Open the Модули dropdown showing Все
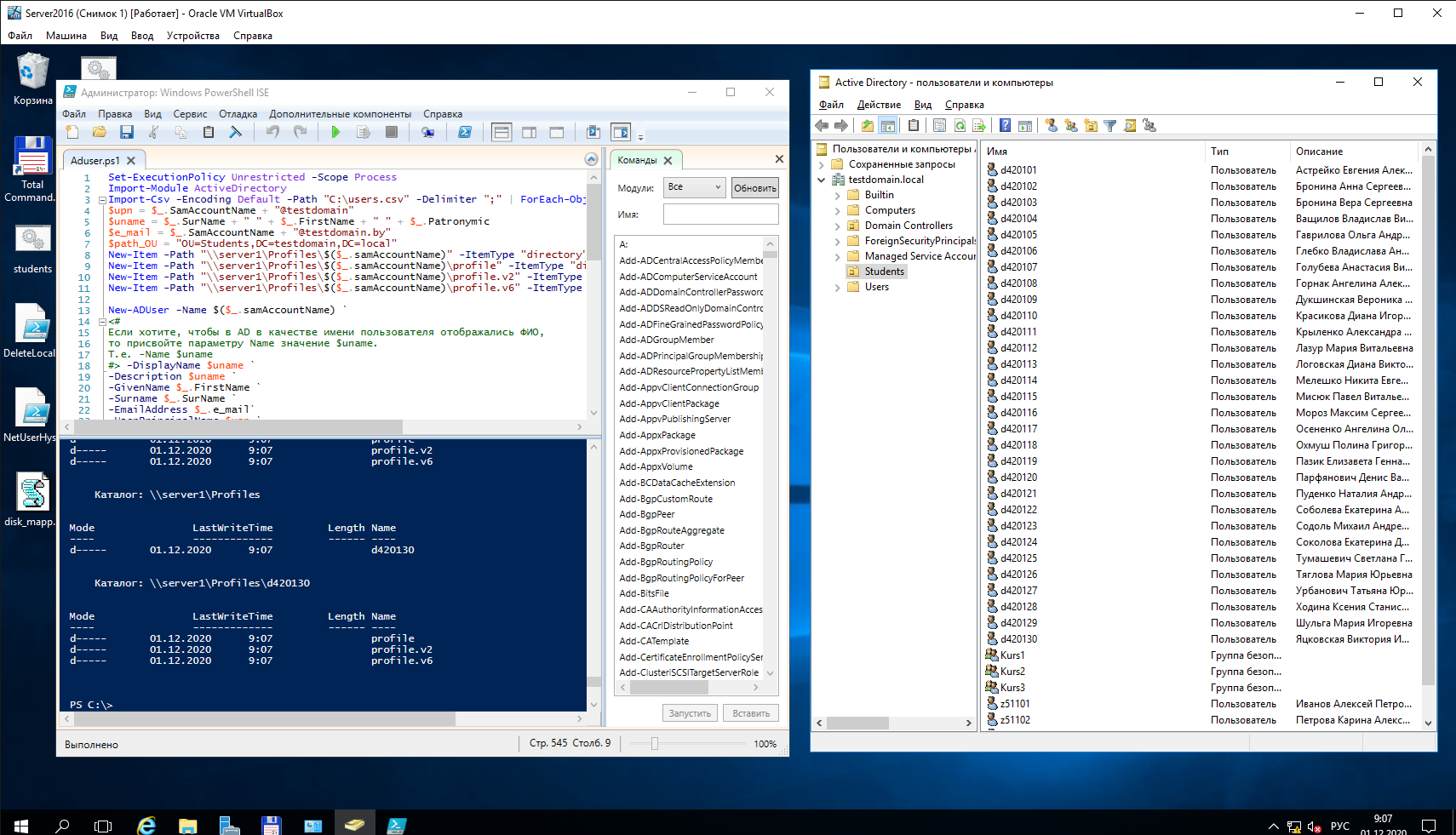 (x=694, y=187)
